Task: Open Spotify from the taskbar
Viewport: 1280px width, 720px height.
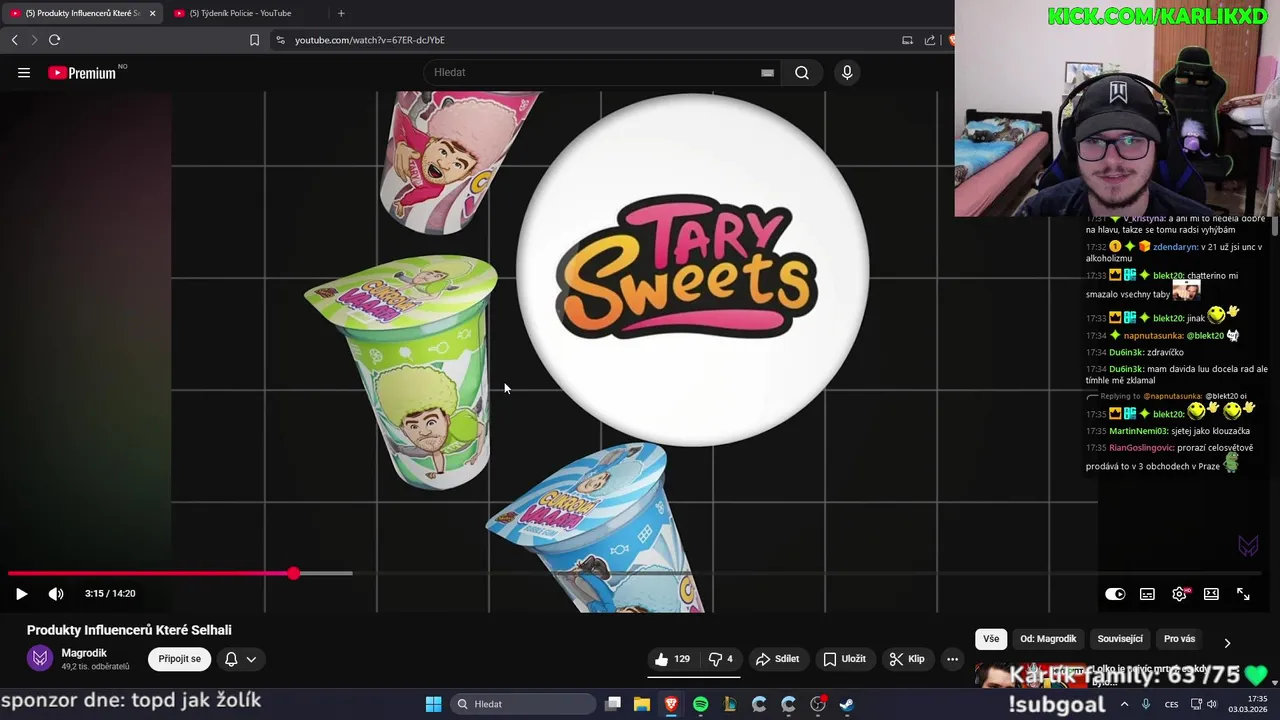Action: tap(700, 704)
